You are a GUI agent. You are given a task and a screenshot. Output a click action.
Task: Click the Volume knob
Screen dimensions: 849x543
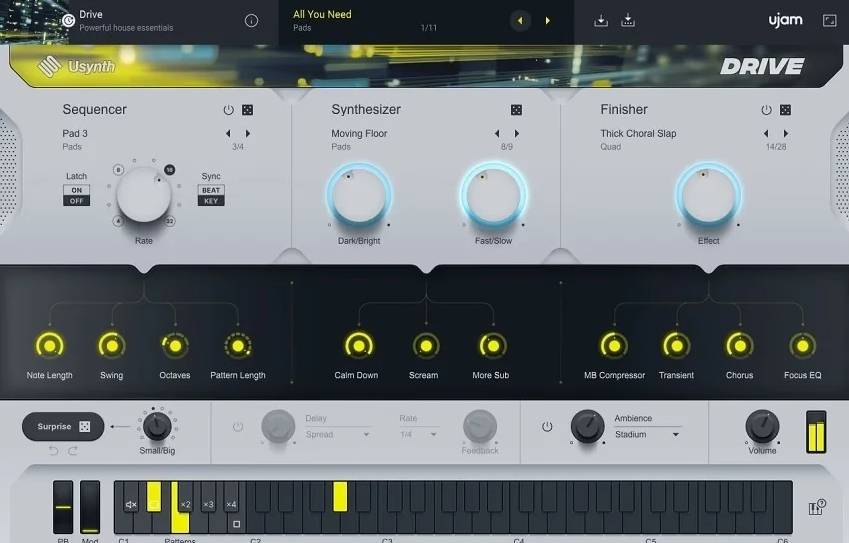(762, 427)
